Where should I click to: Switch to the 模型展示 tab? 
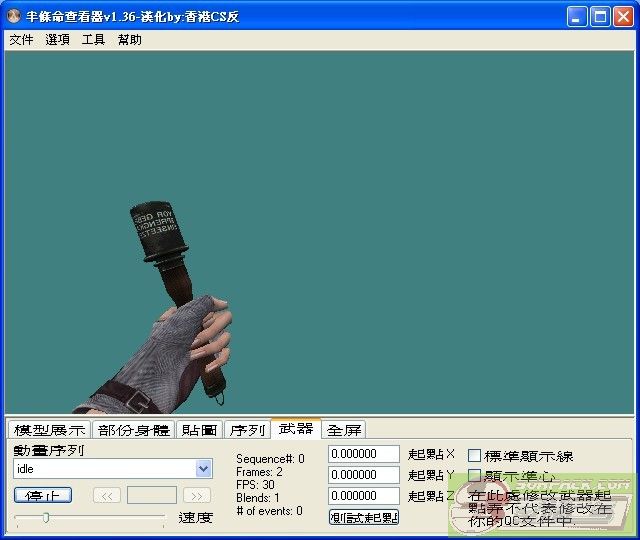[49, 430]
